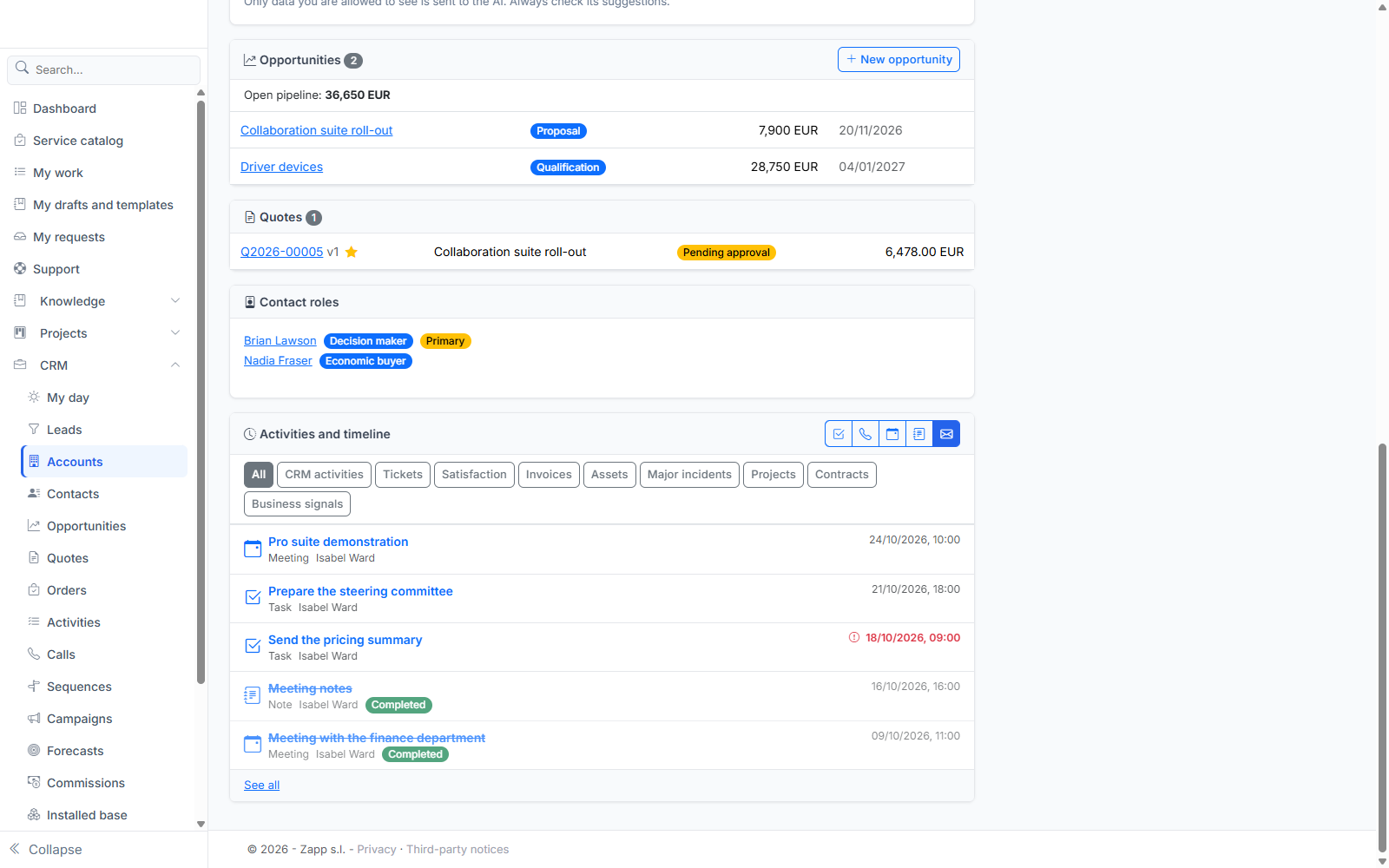Add a note using note icon
This screenshot has height=868, width=1389.
point(919,434)
